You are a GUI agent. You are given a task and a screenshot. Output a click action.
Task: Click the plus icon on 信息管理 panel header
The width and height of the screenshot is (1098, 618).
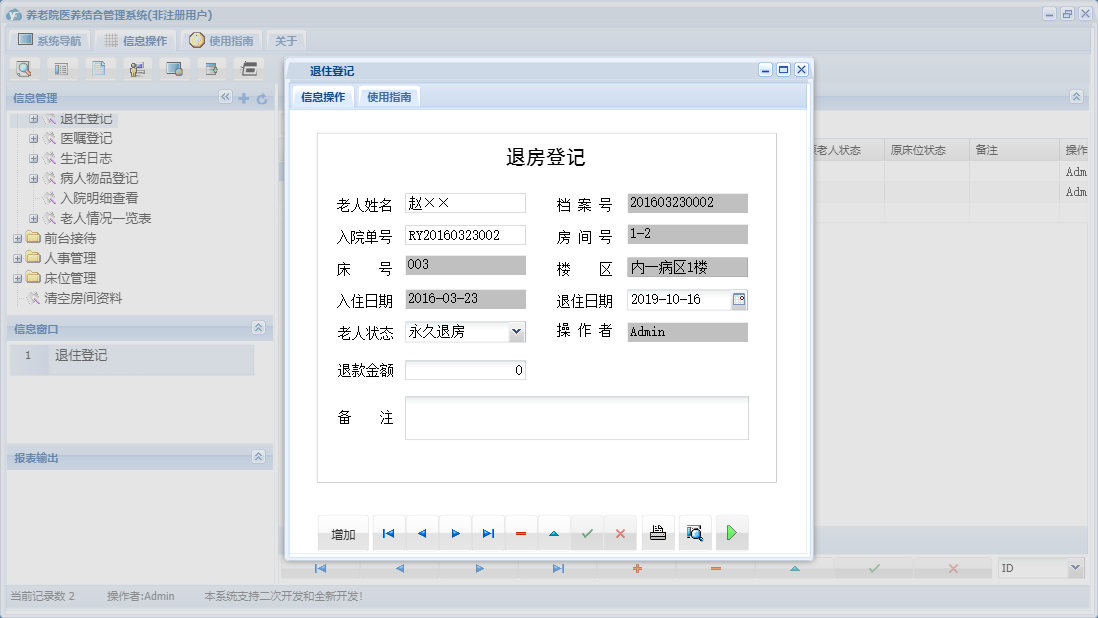pos(246,99)
